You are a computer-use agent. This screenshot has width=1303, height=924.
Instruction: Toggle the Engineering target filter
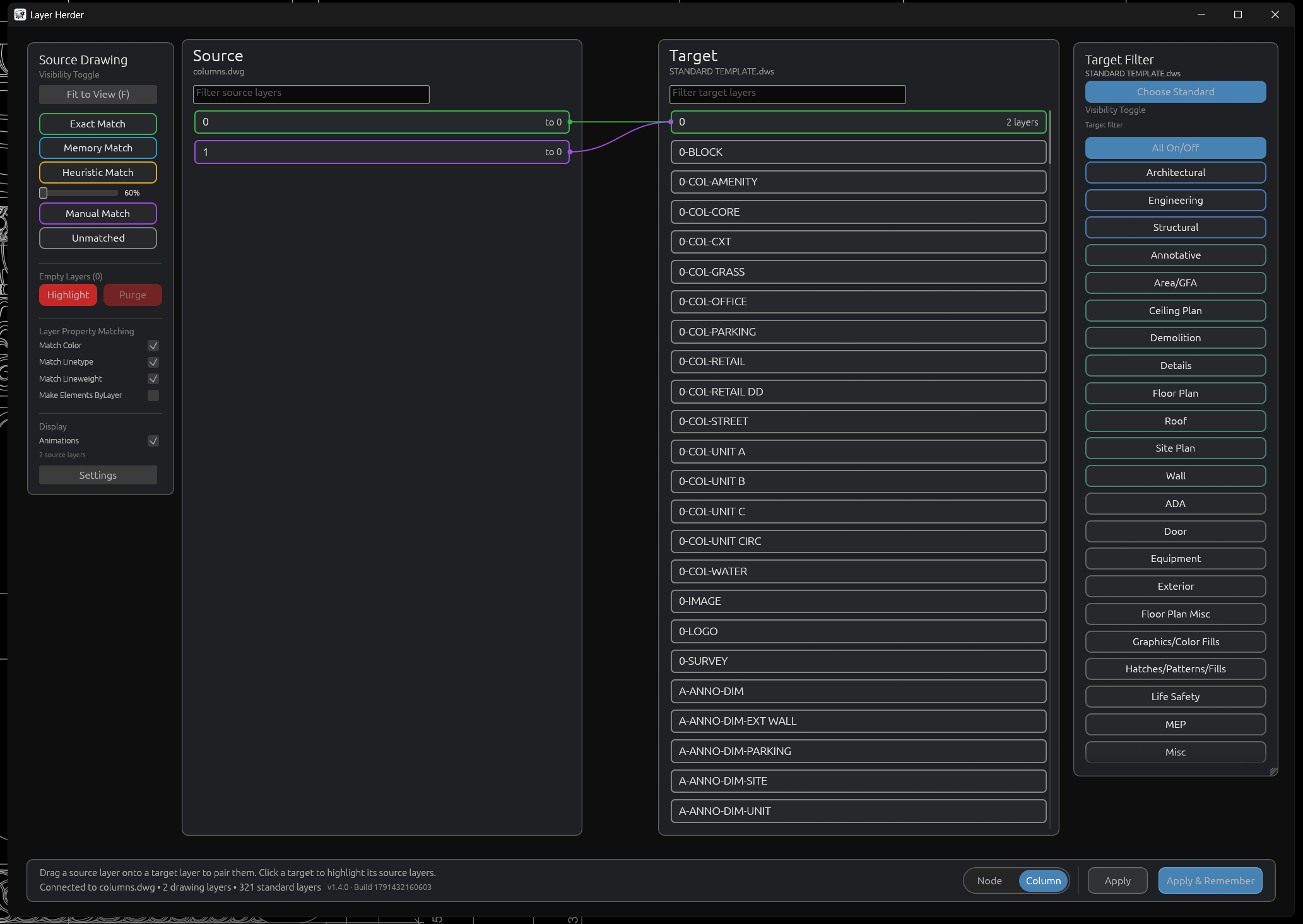click(1175, 200)
